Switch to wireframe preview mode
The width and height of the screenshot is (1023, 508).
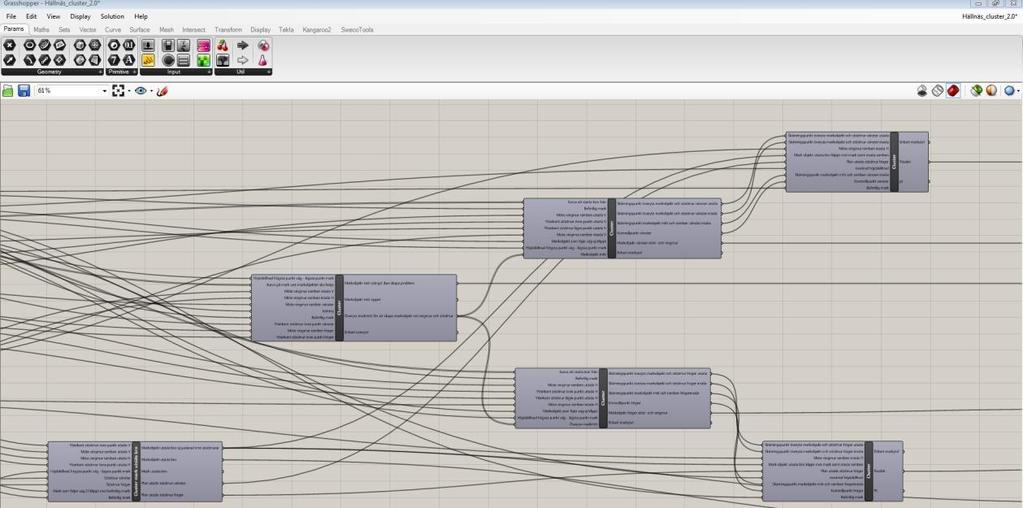coord(938,91)
